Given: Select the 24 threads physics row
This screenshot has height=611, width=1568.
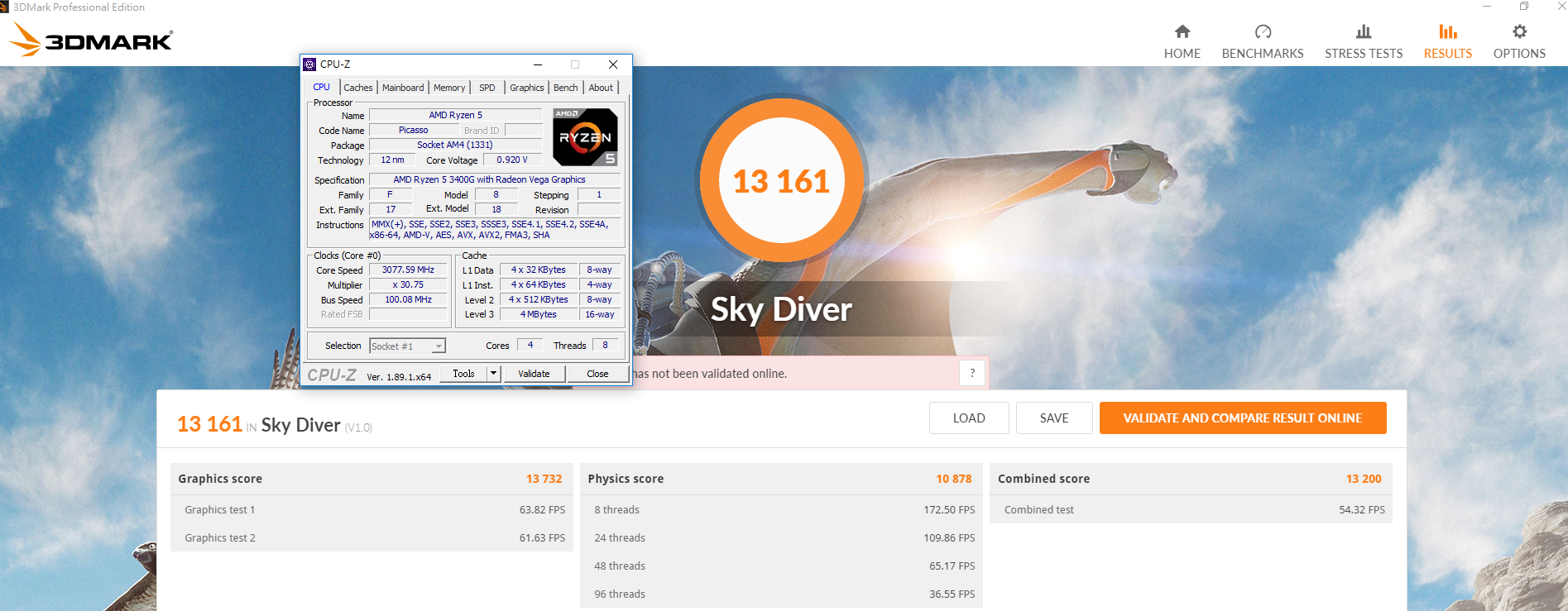Looking at the screenshot, I should click(781, 537).
